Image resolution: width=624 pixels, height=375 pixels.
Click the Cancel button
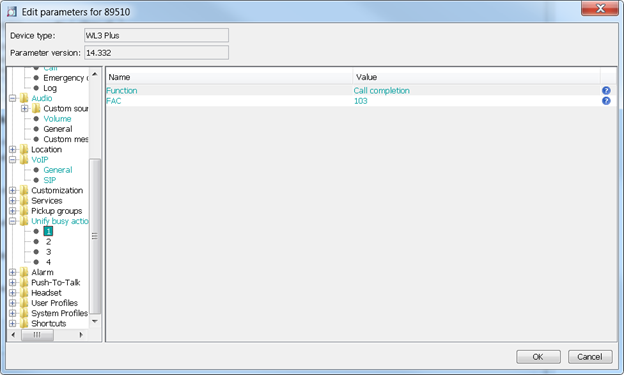590,357
